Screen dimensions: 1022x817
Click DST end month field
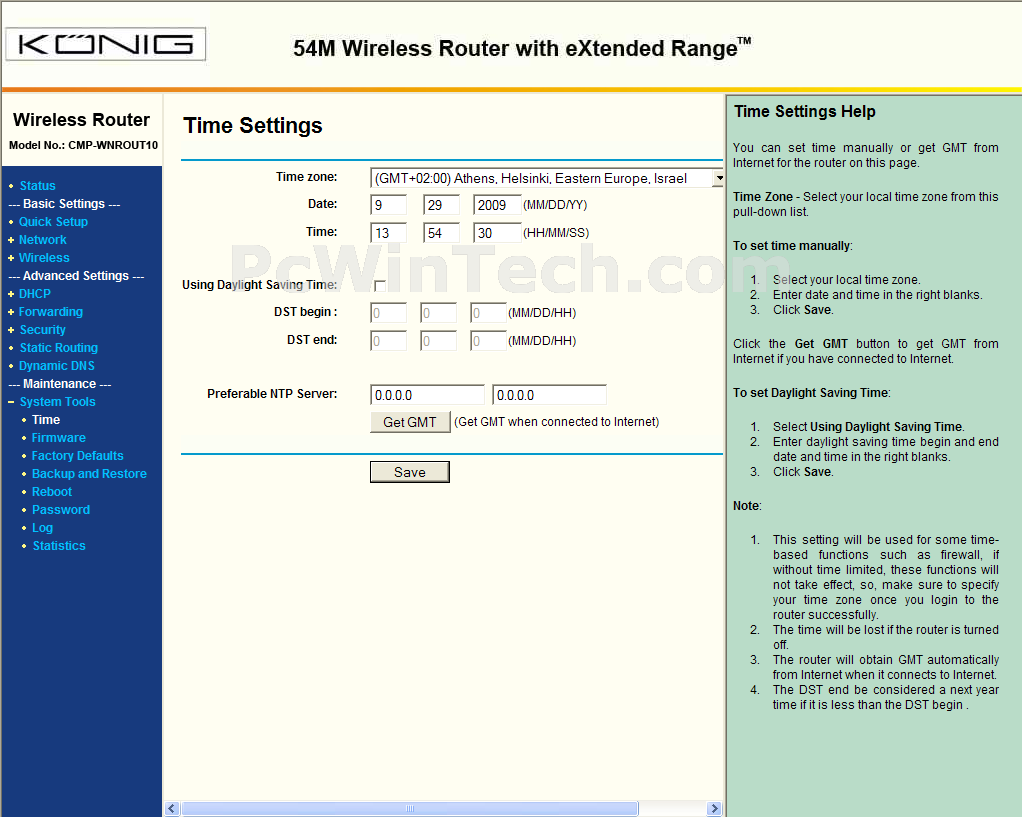pyautogui.click(x=388, y=340)
